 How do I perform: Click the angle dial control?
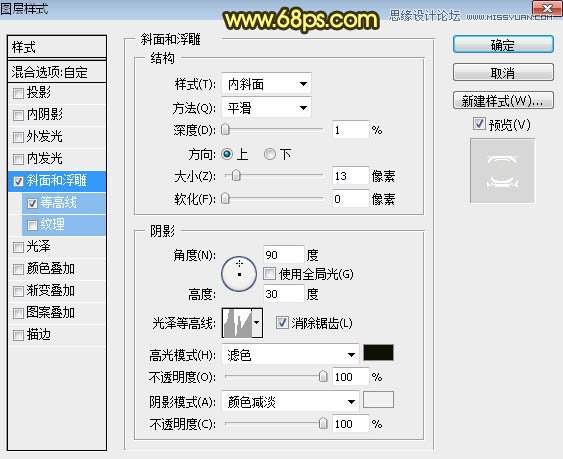click(239, 274)
